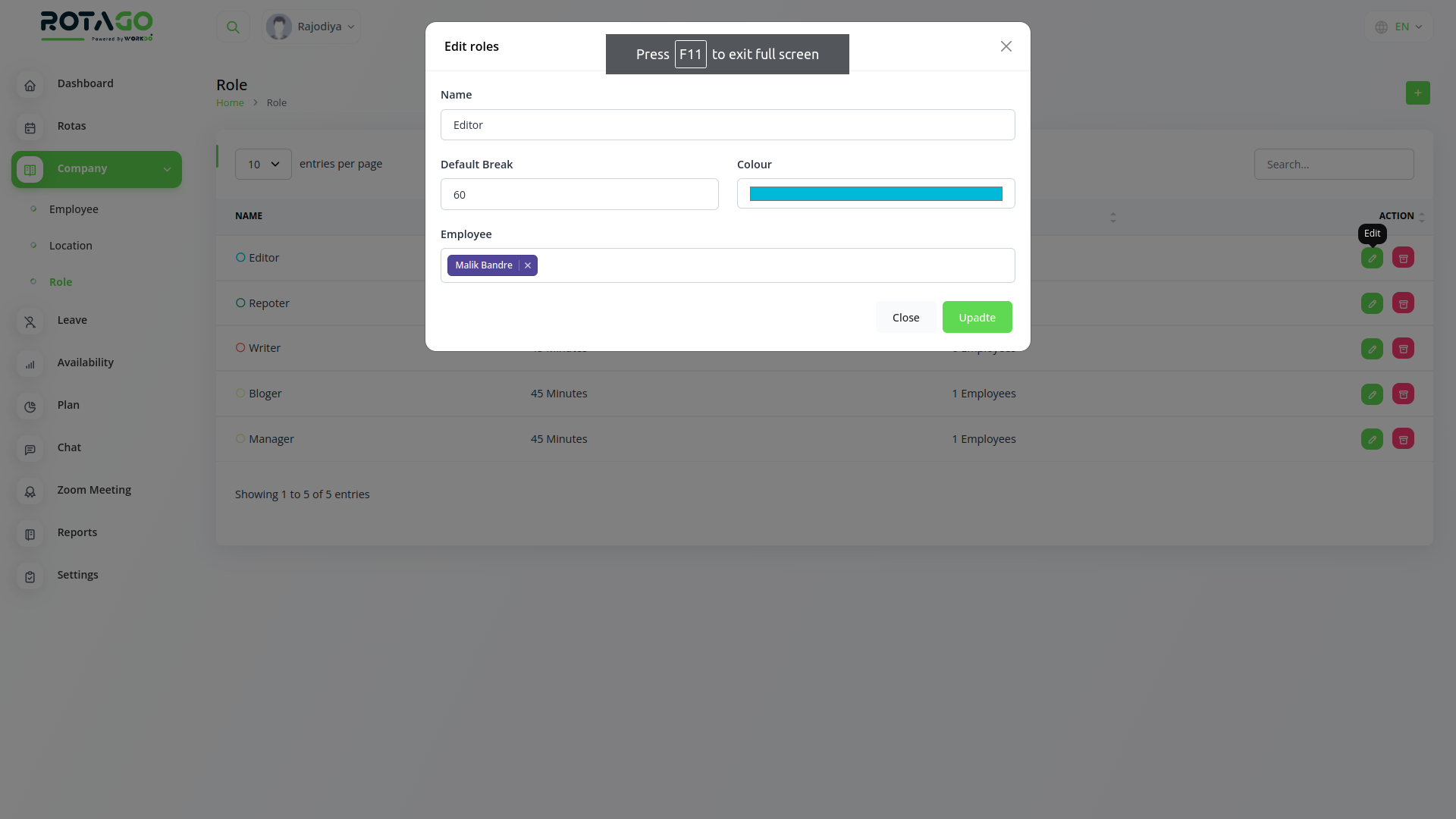This screenshot has height=819, width=1456.
Task: Go to Location in Company submenu
Action: click(71, 246)
